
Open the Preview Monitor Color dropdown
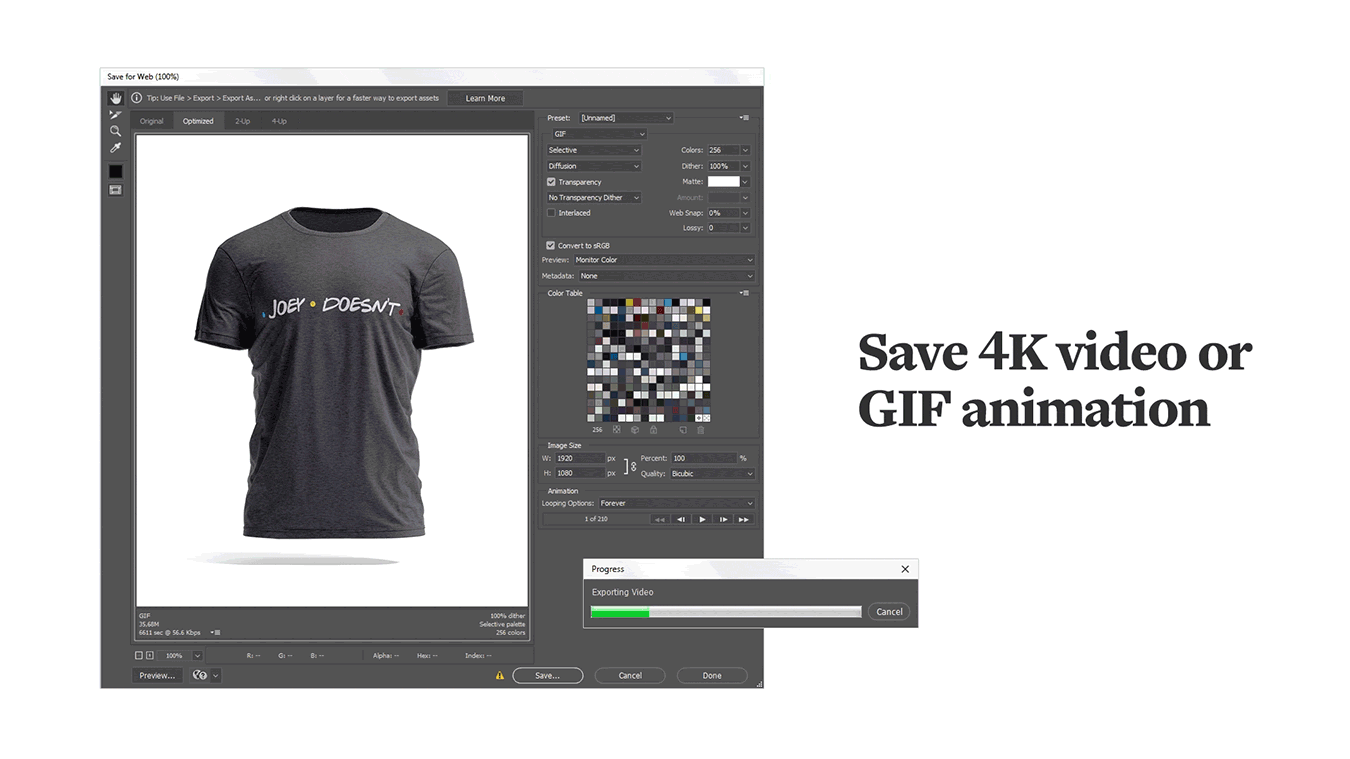pyautogui.click(x=664, y=260)
